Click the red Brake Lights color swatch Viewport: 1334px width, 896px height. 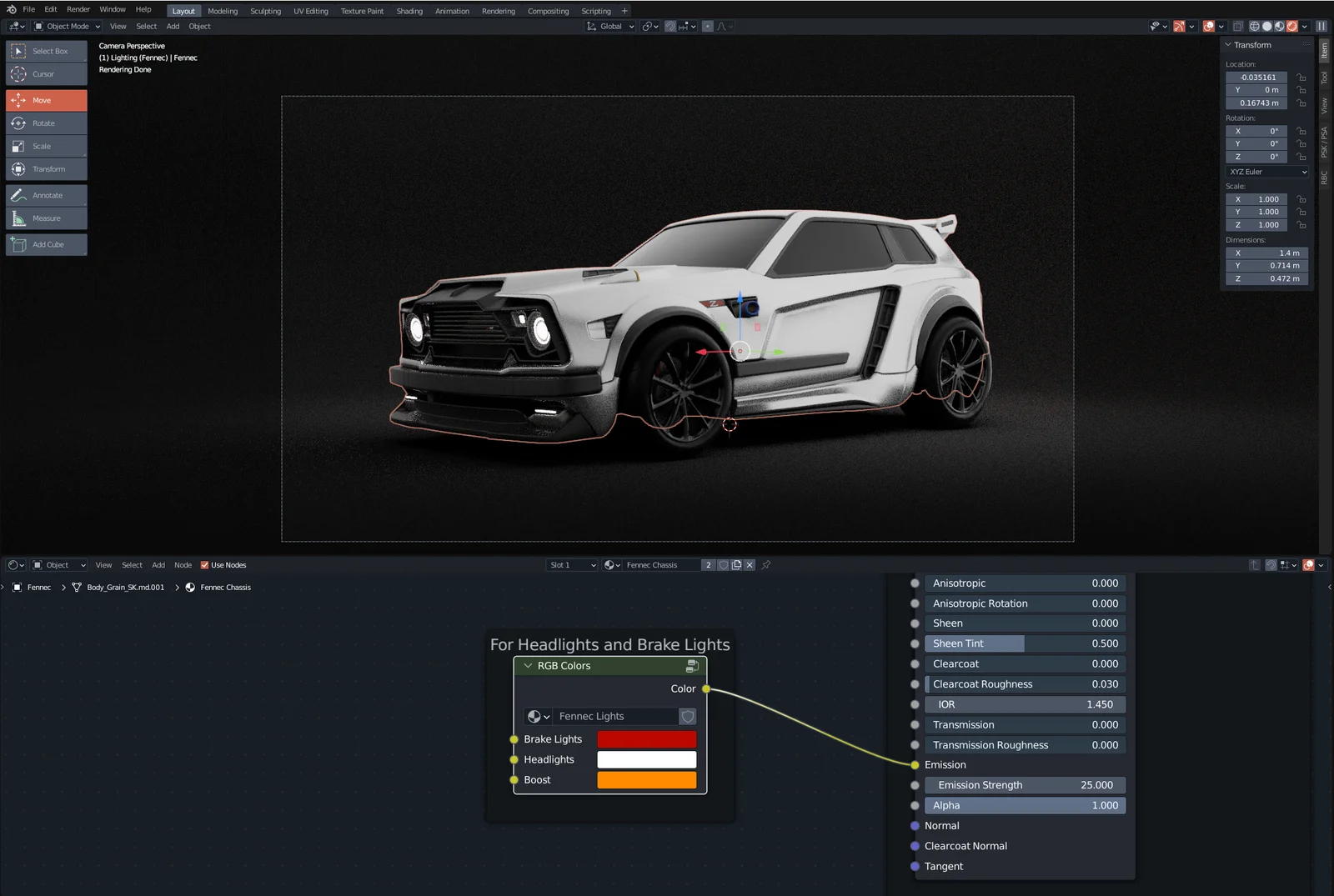[646, 739]
